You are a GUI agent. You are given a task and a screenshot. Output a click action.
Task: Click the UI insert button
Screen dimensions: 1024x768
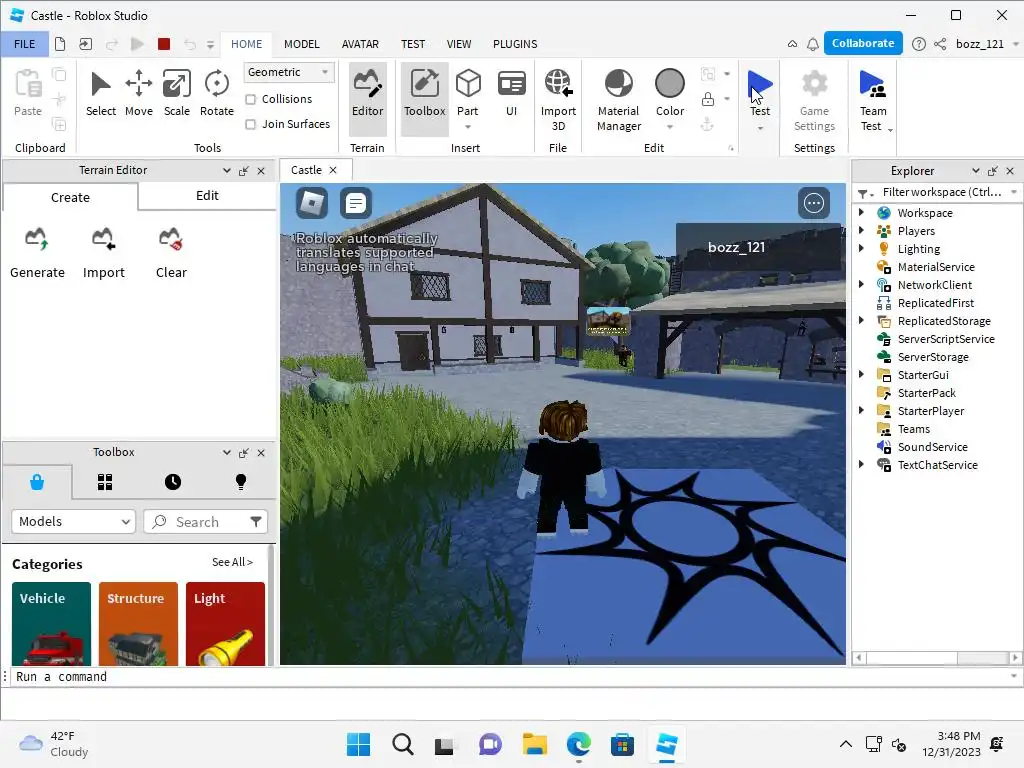pyautogui.click(x=511, y=94)
